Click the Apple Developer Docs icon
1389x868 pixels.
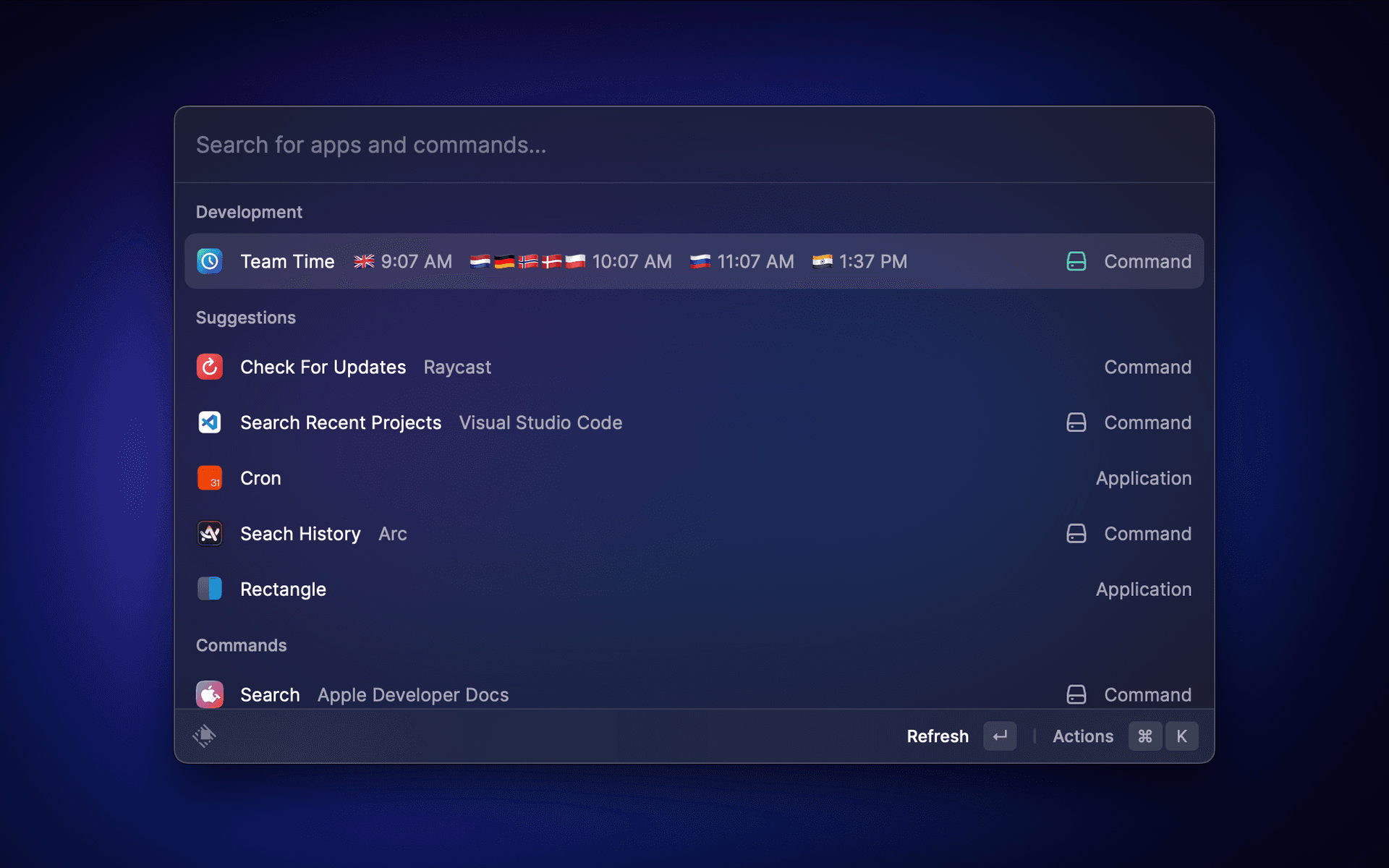click(x=210, y=694)
